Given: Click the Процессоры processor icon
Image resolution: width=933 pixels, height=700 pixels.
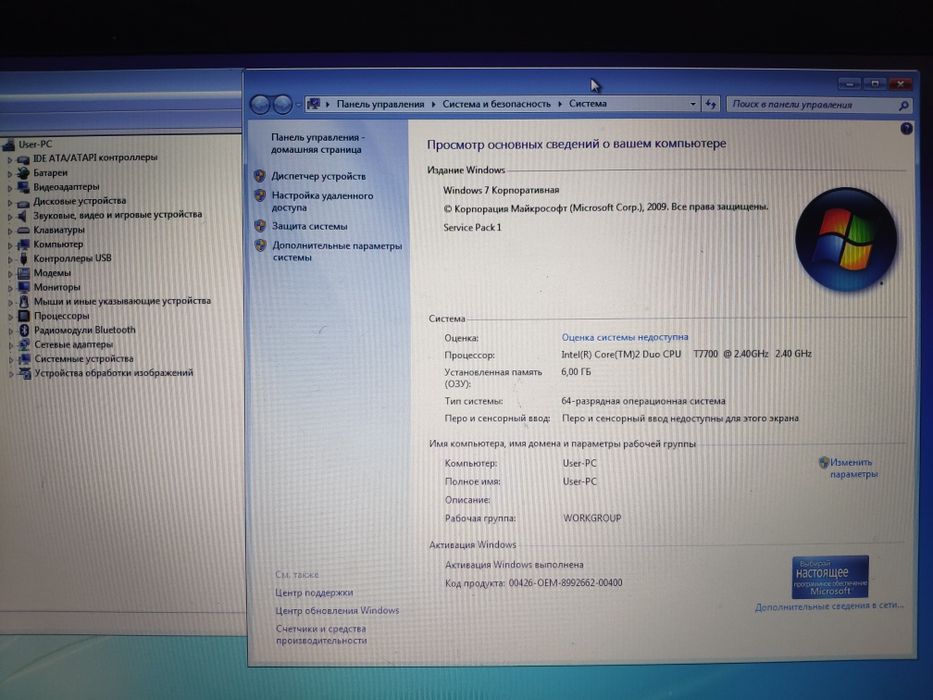Looking at the screenshot, I should pyautogui.click(x=23, y=316).
